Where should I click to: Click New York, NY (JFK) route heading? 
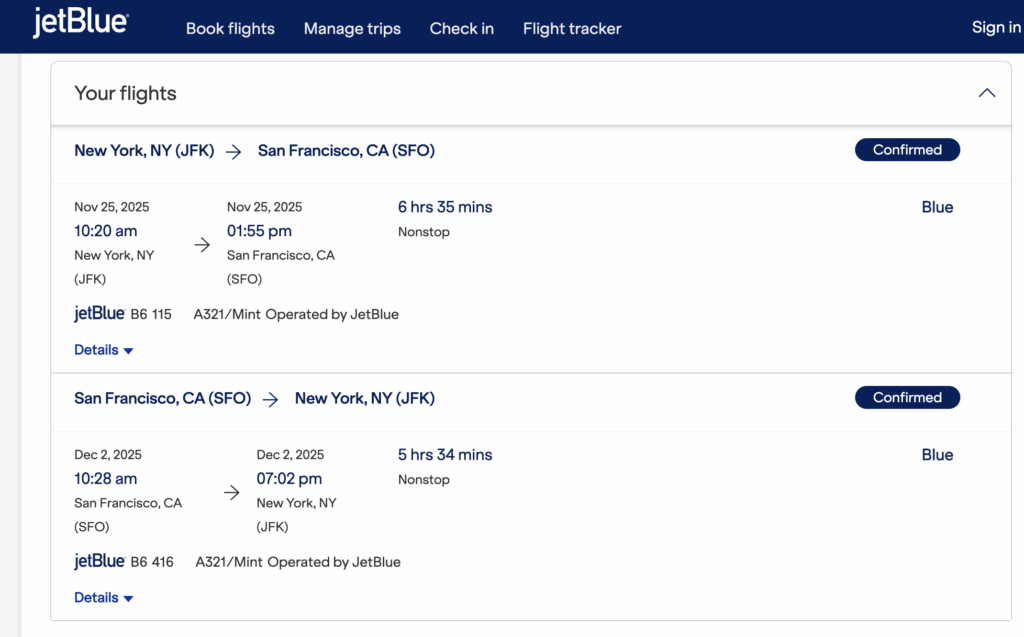pos(143,150)
